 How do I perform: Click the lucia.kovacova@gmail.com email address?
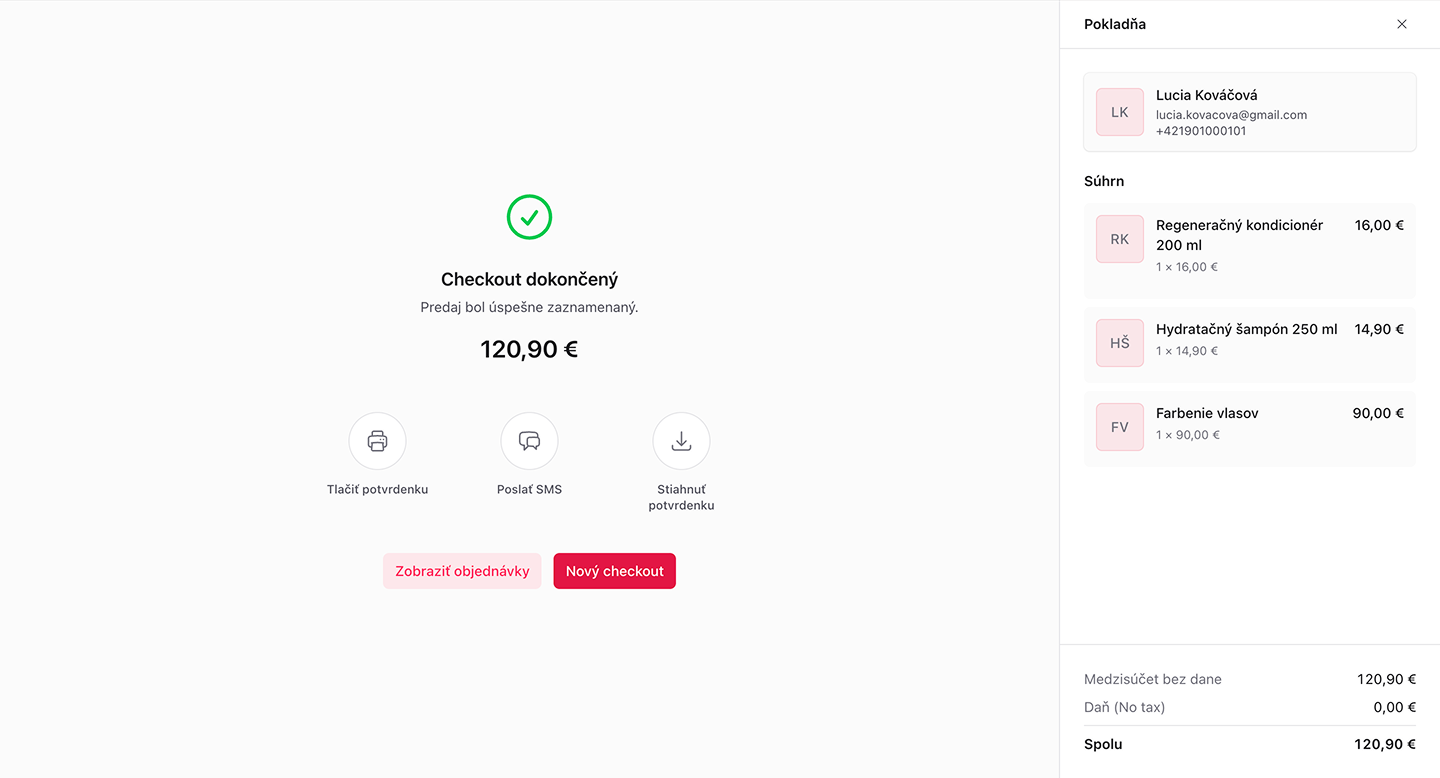pos(1231,115)
